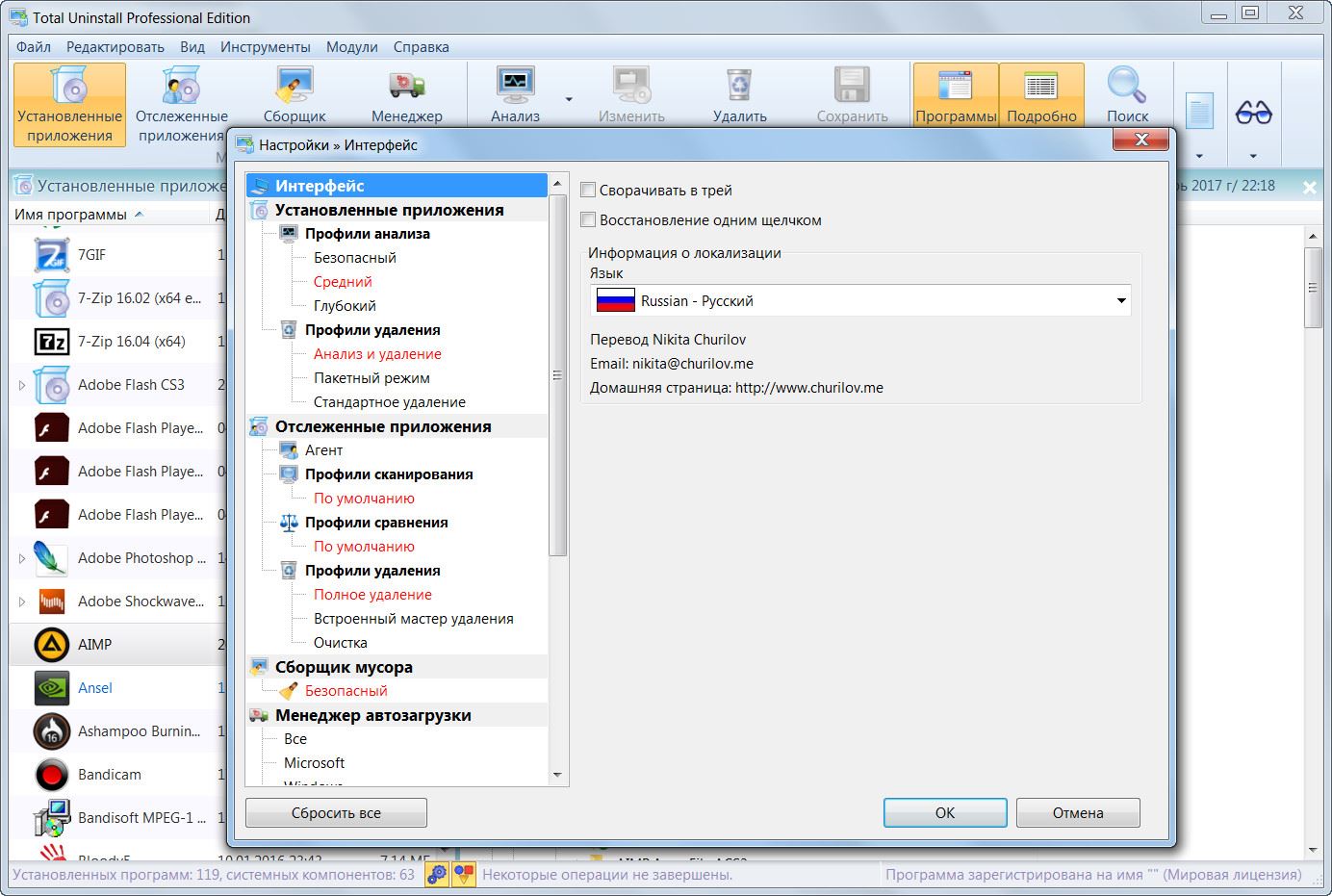This screenshot has height=896, width=1332.
Task: Select the Ansel NVIDIA entry
Action: [x=95, y=688]
